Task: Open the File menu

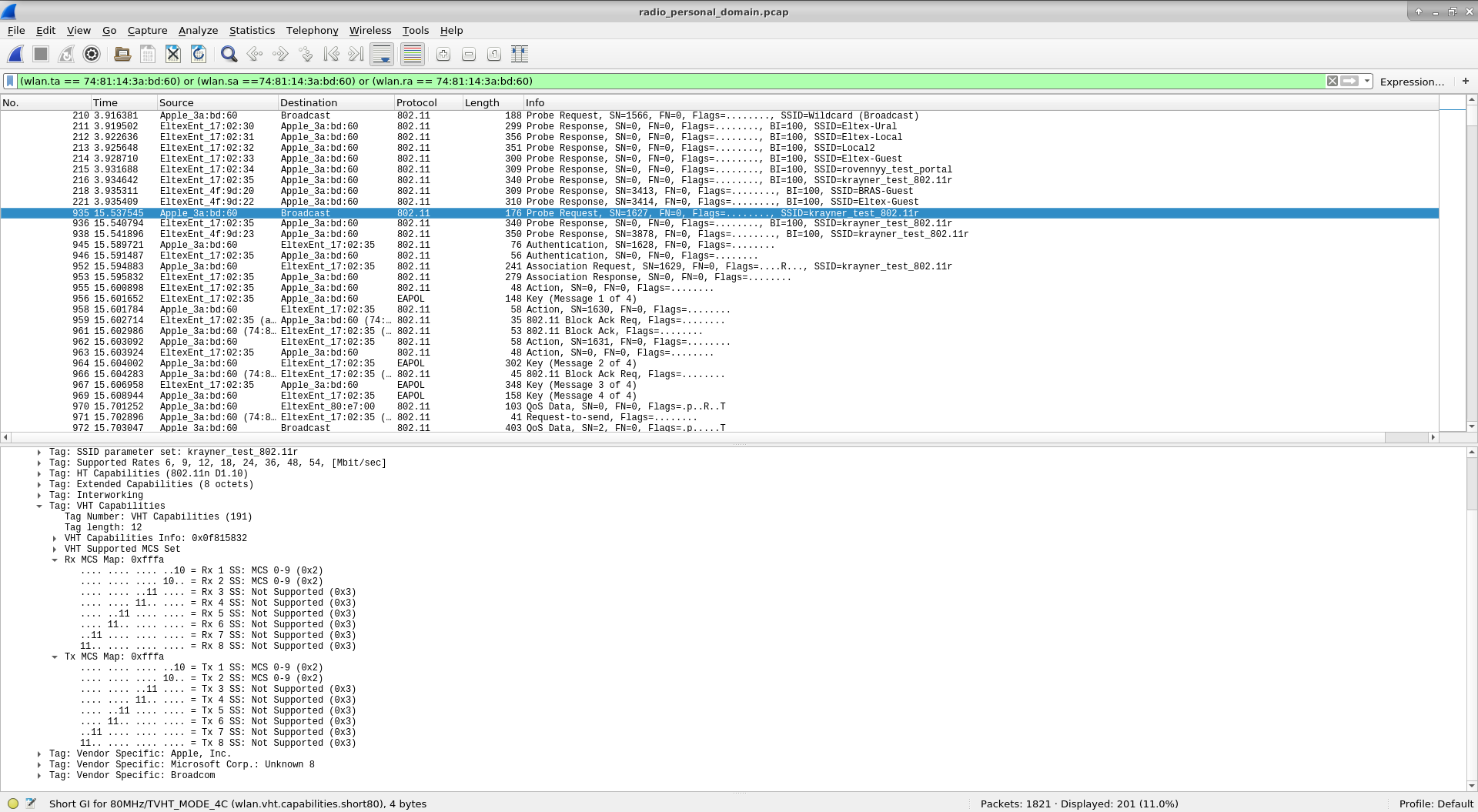Action: coord(16,31)
